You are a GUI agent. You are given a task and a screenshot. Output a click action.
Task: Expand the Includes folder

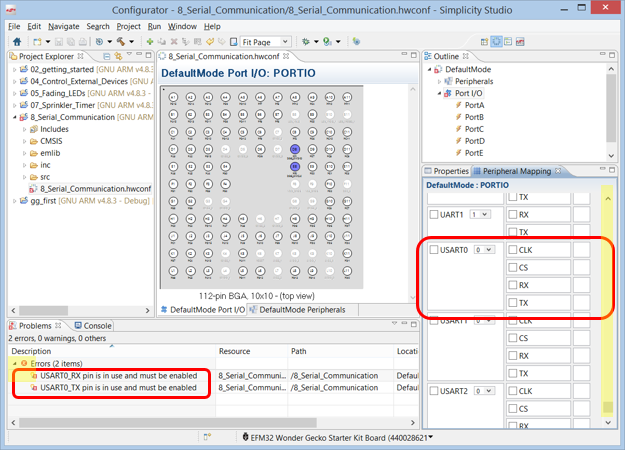coord(24,129)
